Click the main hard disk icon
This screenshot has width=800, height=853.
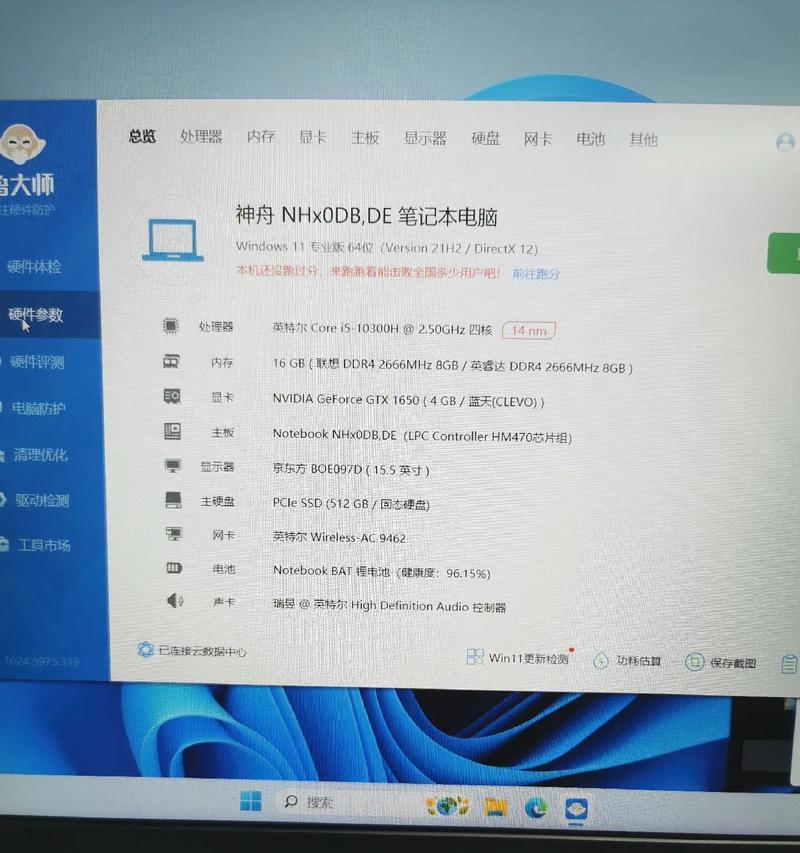coord(173,500)
